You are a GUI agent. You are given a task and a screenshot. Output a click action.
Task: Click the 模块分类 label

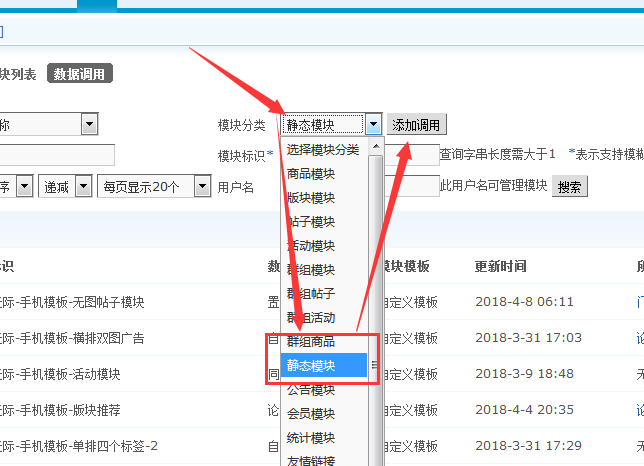coord(242,125)
